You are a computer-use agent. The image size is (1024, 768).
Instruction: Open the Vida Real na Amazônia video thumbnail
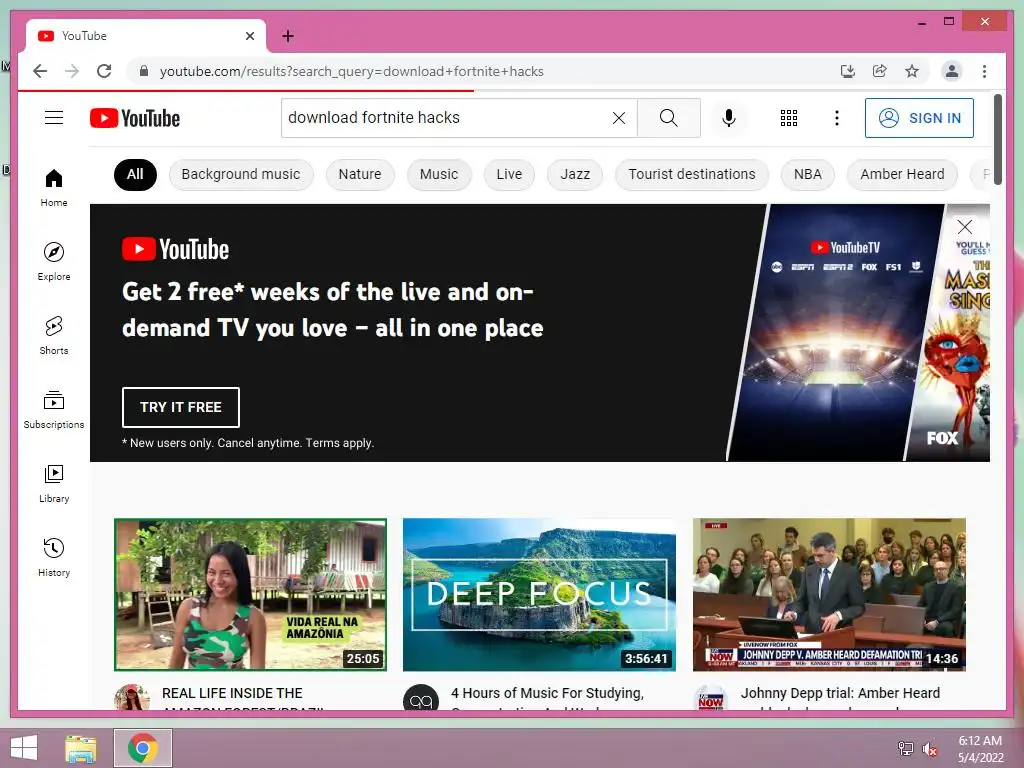[250, 594]
